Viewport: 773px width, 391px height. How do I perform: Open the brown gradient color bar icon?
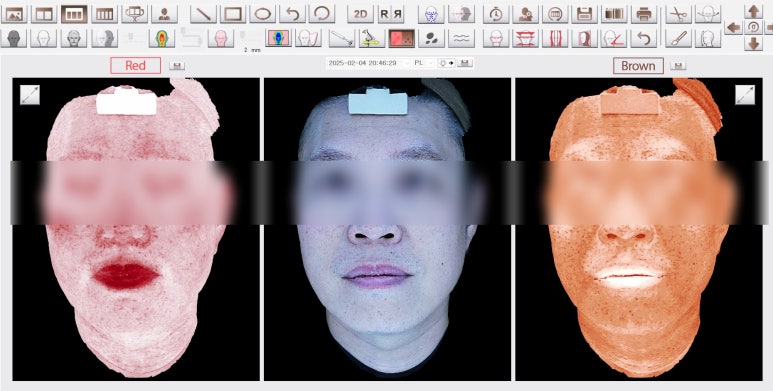(x=614, y=14)
